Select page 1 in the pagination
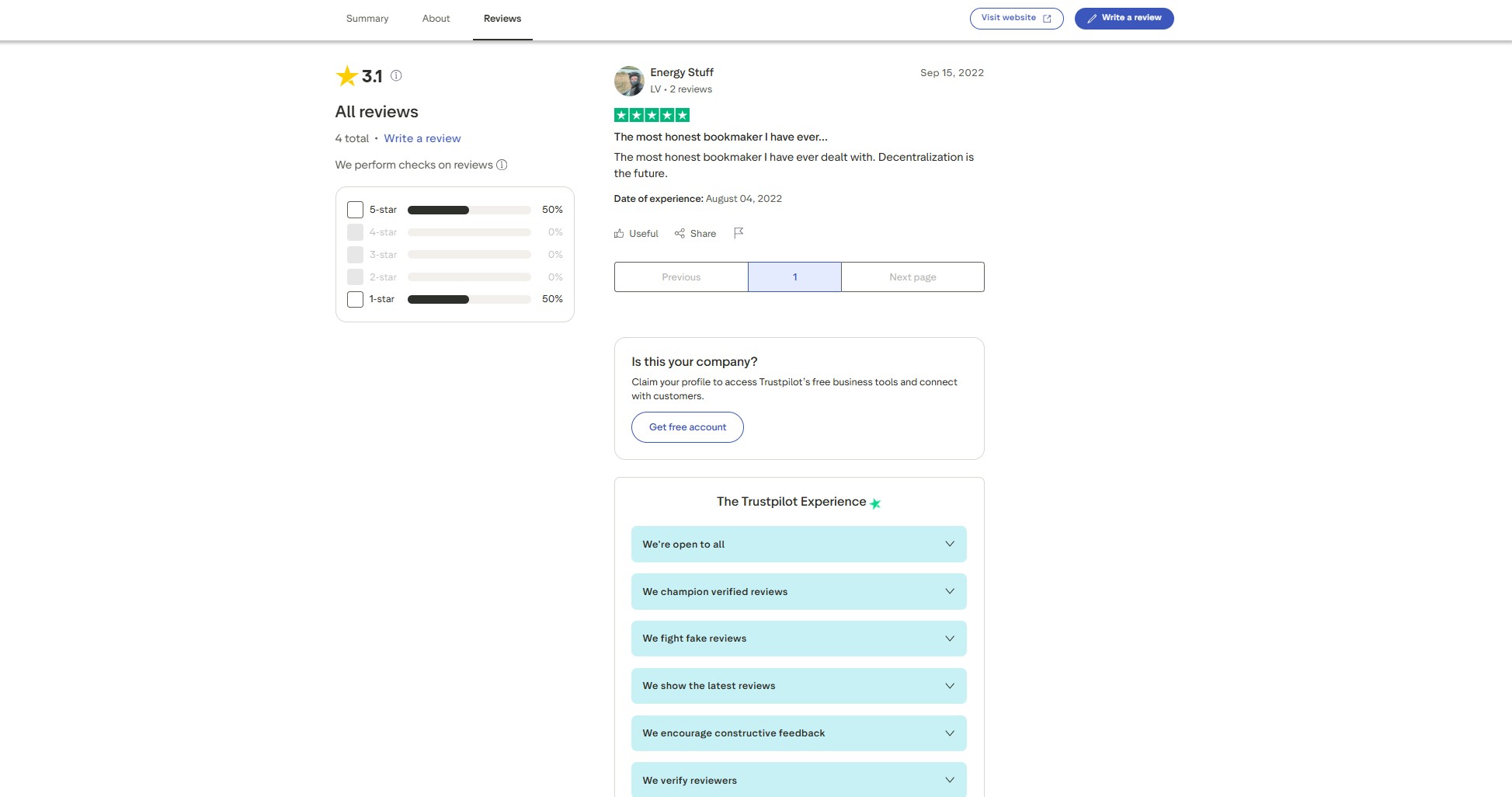 [794, 277]
